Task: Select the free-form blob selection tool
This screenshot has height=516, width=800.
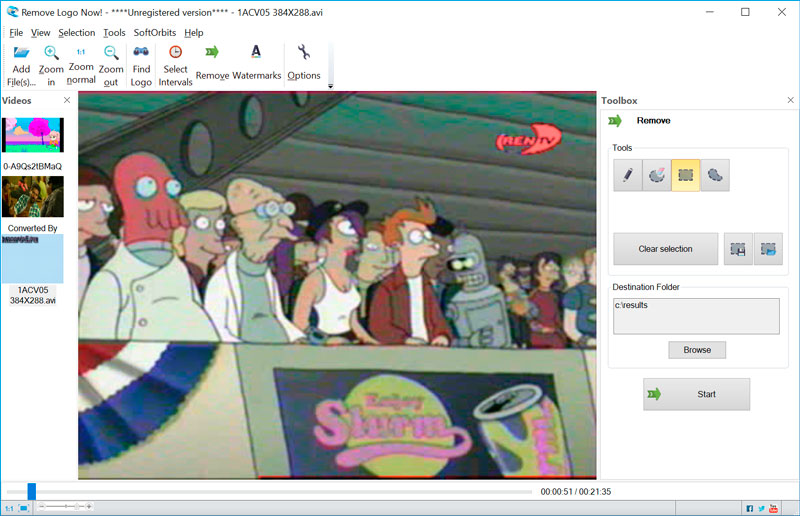Action: coord(715,175)
